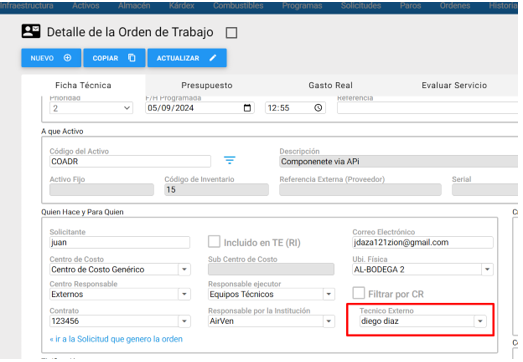Follow the ir a la Solicitud que genero la orden link
Screen dimensions: 523x362
(116, 339)
